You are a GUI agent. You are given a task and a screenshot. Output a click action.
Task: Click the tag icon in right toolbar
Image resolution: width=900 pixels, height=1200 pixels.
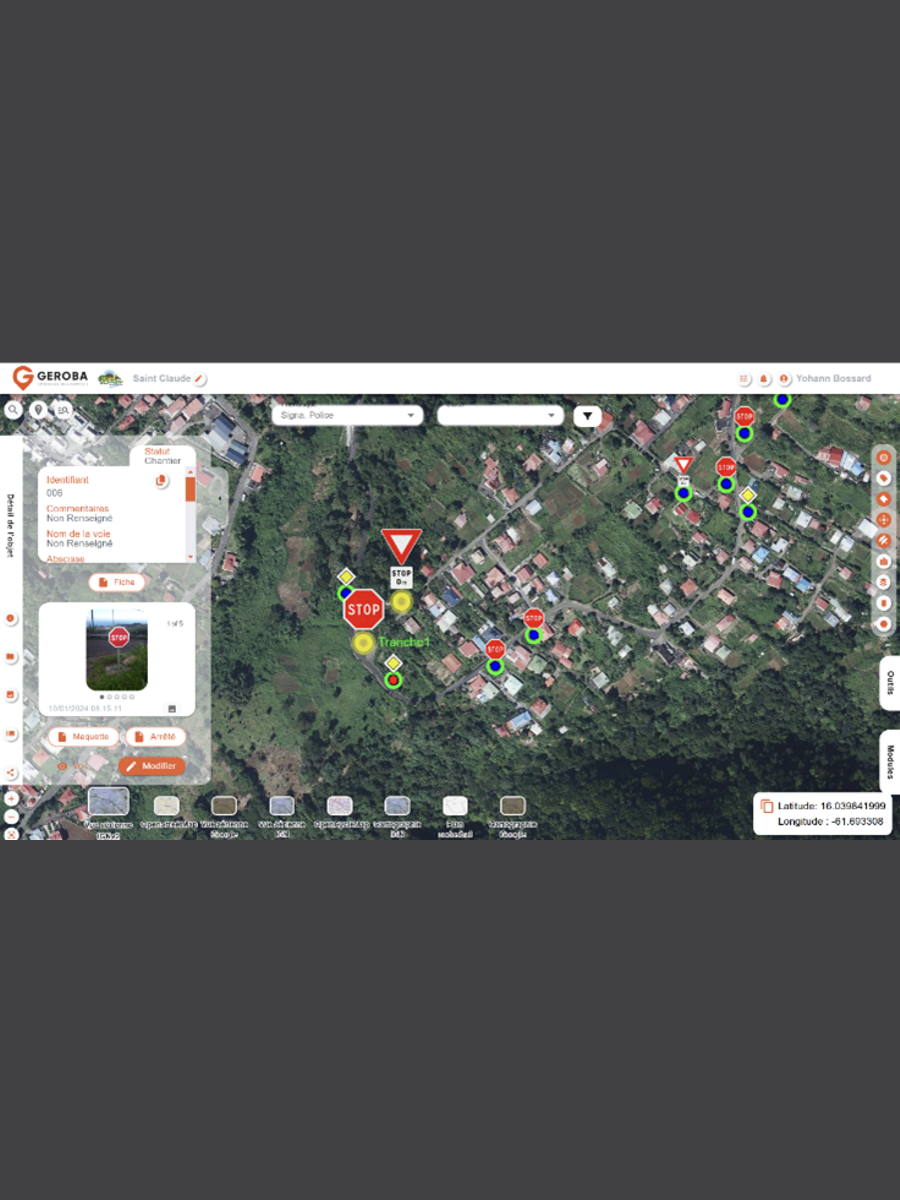point(883,478)
